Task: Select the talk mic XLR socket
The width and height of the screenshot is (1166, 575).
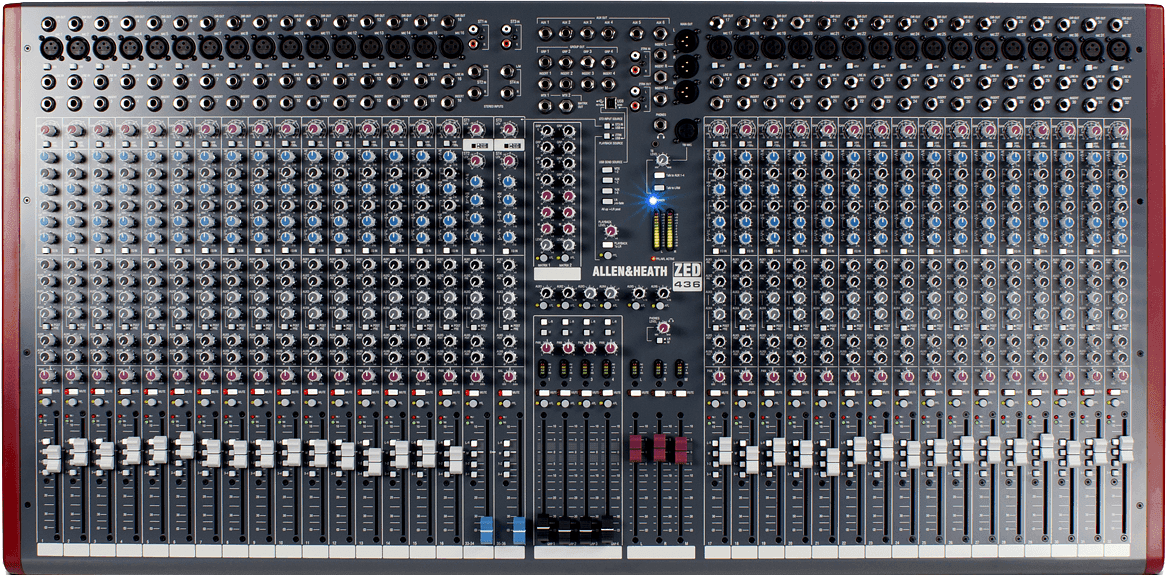Action: [685, 131]
